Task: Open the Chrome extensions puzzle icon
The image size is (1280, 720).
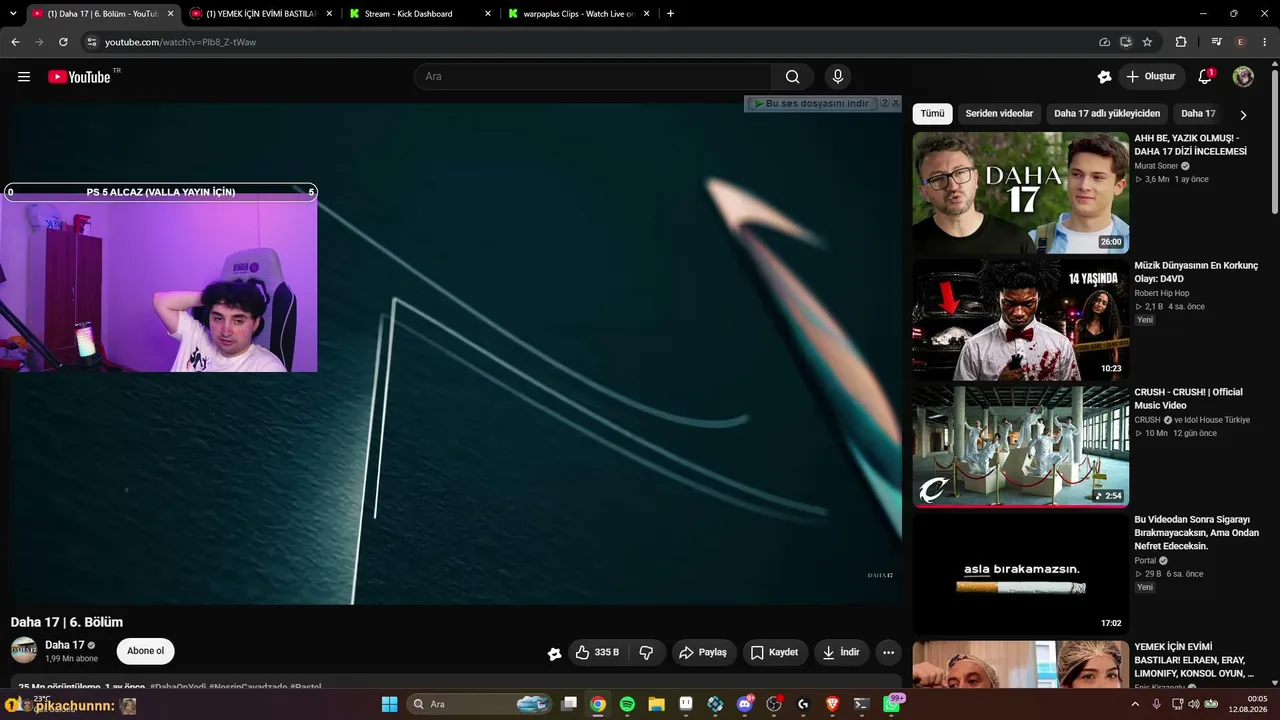Action: click(1181, 42)
